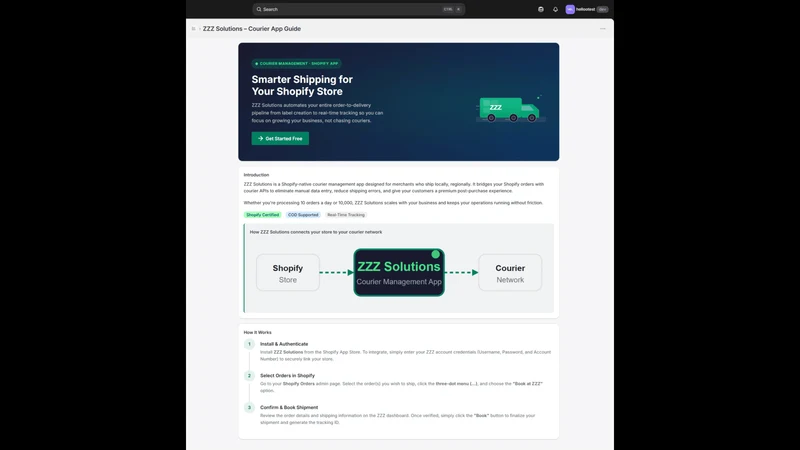The image size is (800, 450).
Task: Click the Shopify Certified tag
Action: (262, 215)
